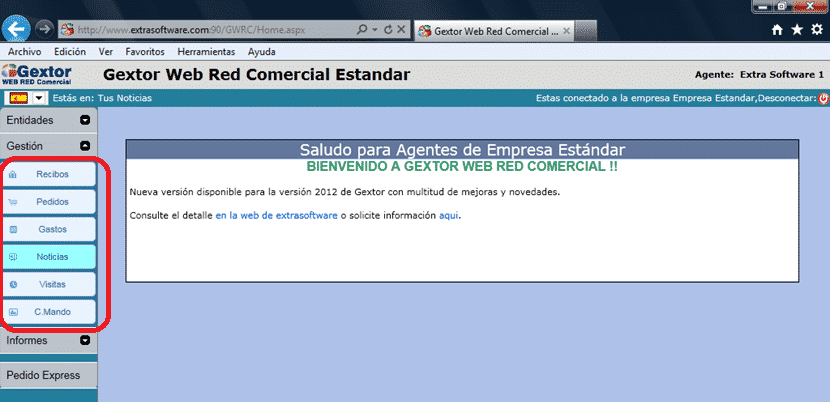This screenshot has width=830, height=402.
Task: Open the Herramientas menu
Action: 206,52
